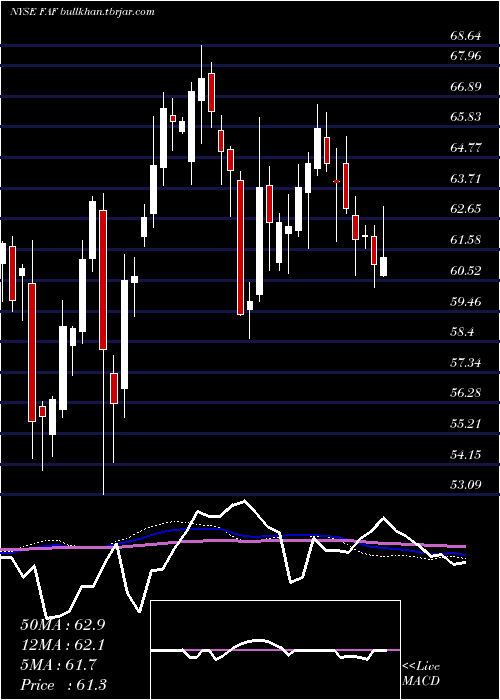Screen dimensions: 500x700
Task: Click the 62.65 price axis label
Action: coord(466,209)
